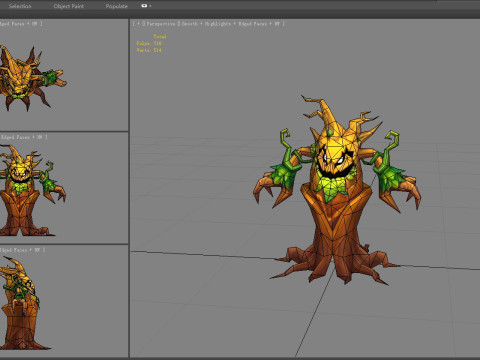Click the Total statistics header
Viewport: 480px width, 360px height.
(x=160, y=36)
